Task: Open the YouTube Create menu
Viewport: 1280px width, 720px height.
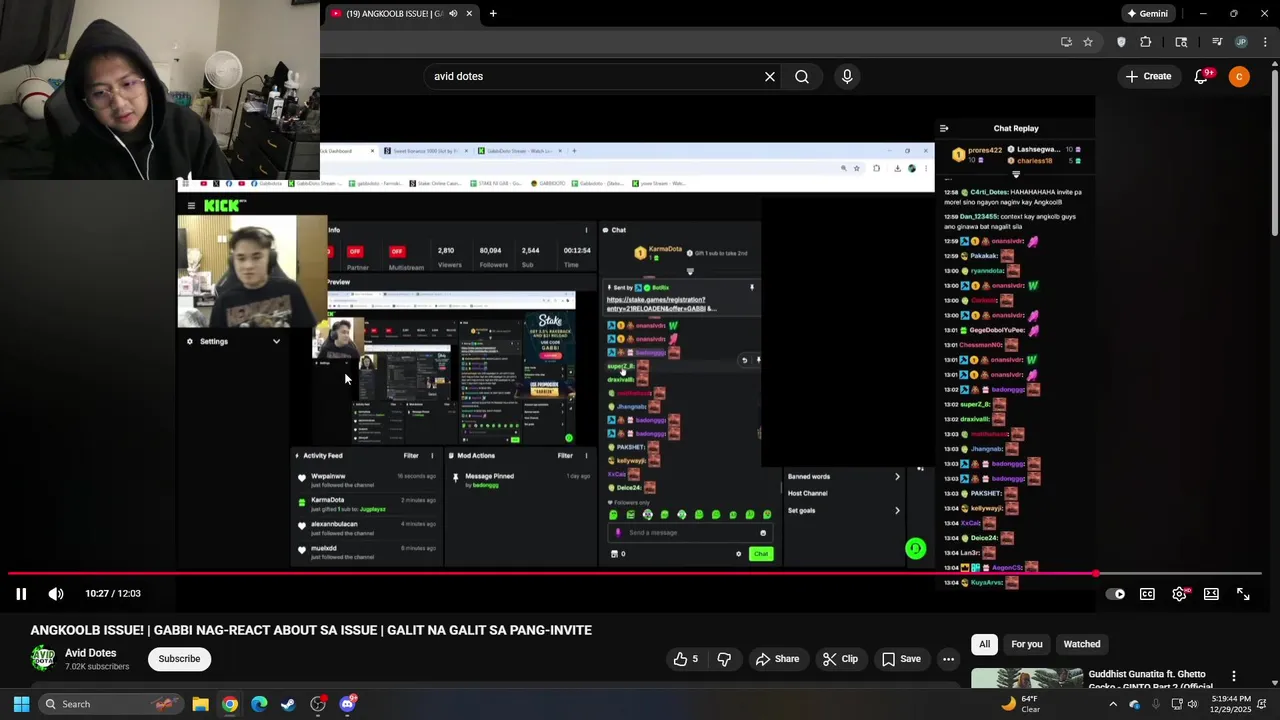Action: click(1148, 76)
